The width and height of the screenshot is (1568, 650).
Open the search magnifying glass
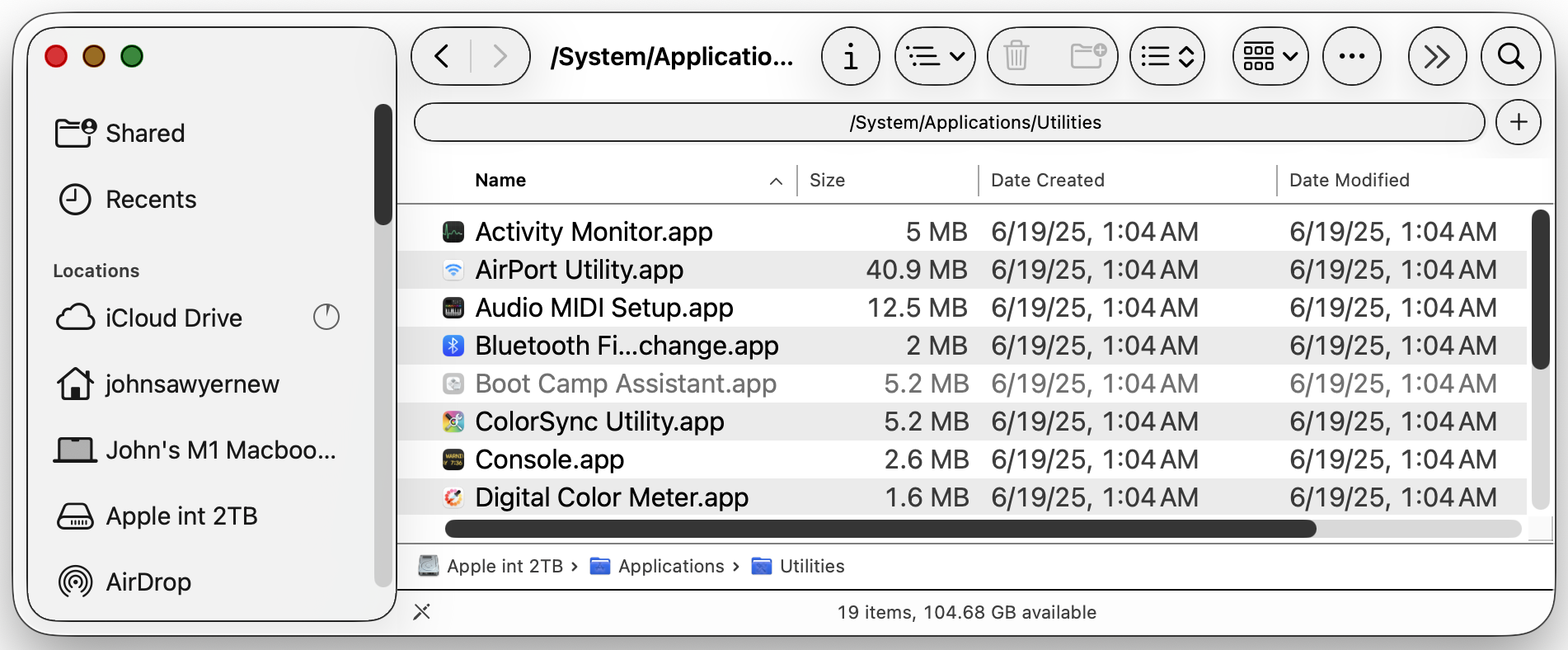point(1510,57)
